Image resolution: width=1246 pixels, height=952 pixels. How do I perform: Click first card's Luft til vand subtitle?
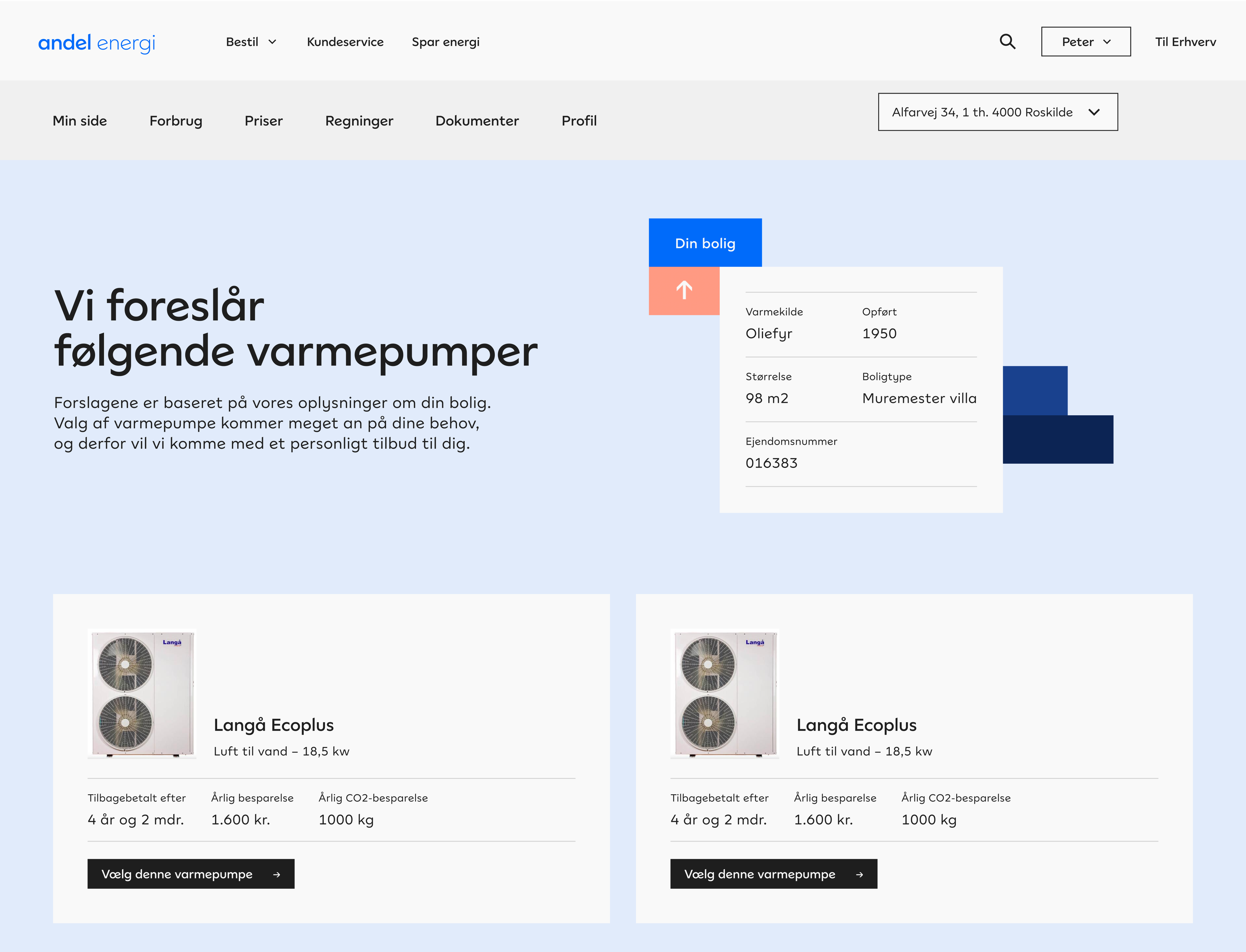282,751
